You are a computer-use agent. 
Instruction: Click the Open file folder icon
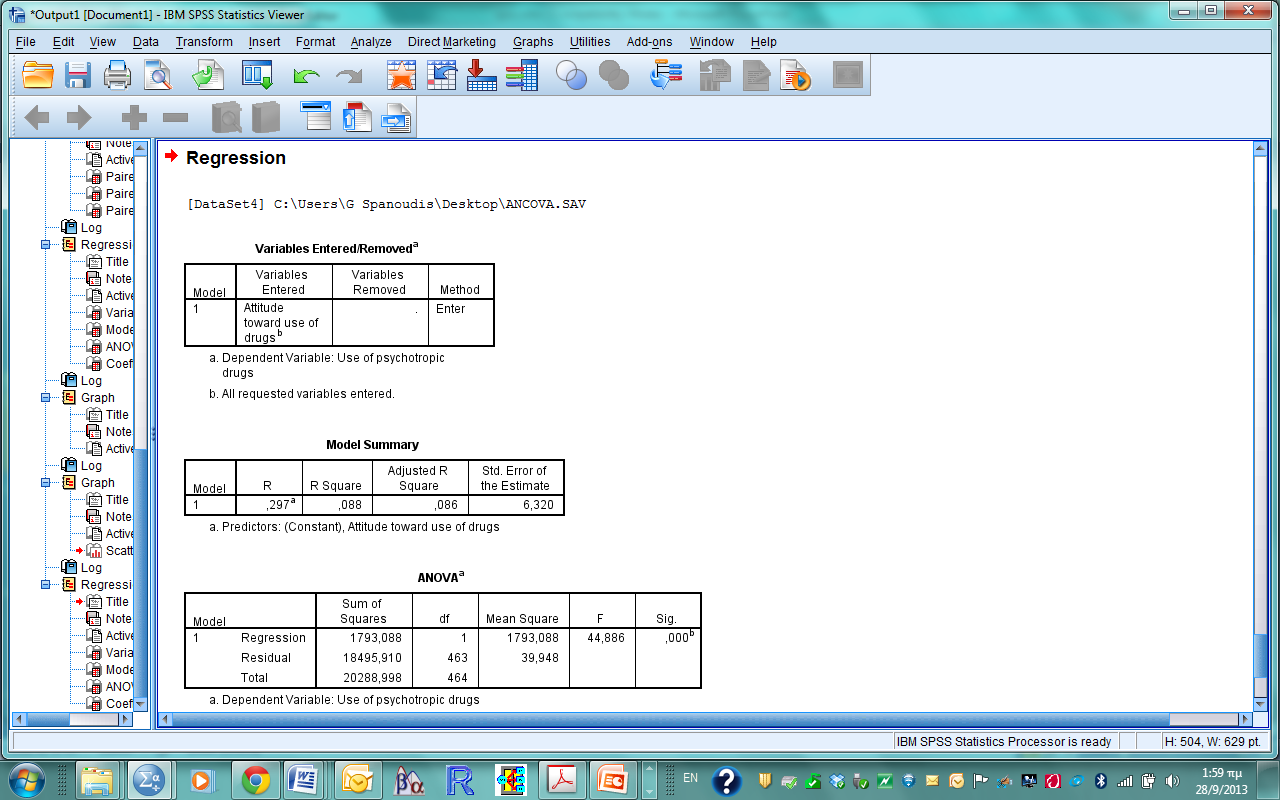[37, 75]
